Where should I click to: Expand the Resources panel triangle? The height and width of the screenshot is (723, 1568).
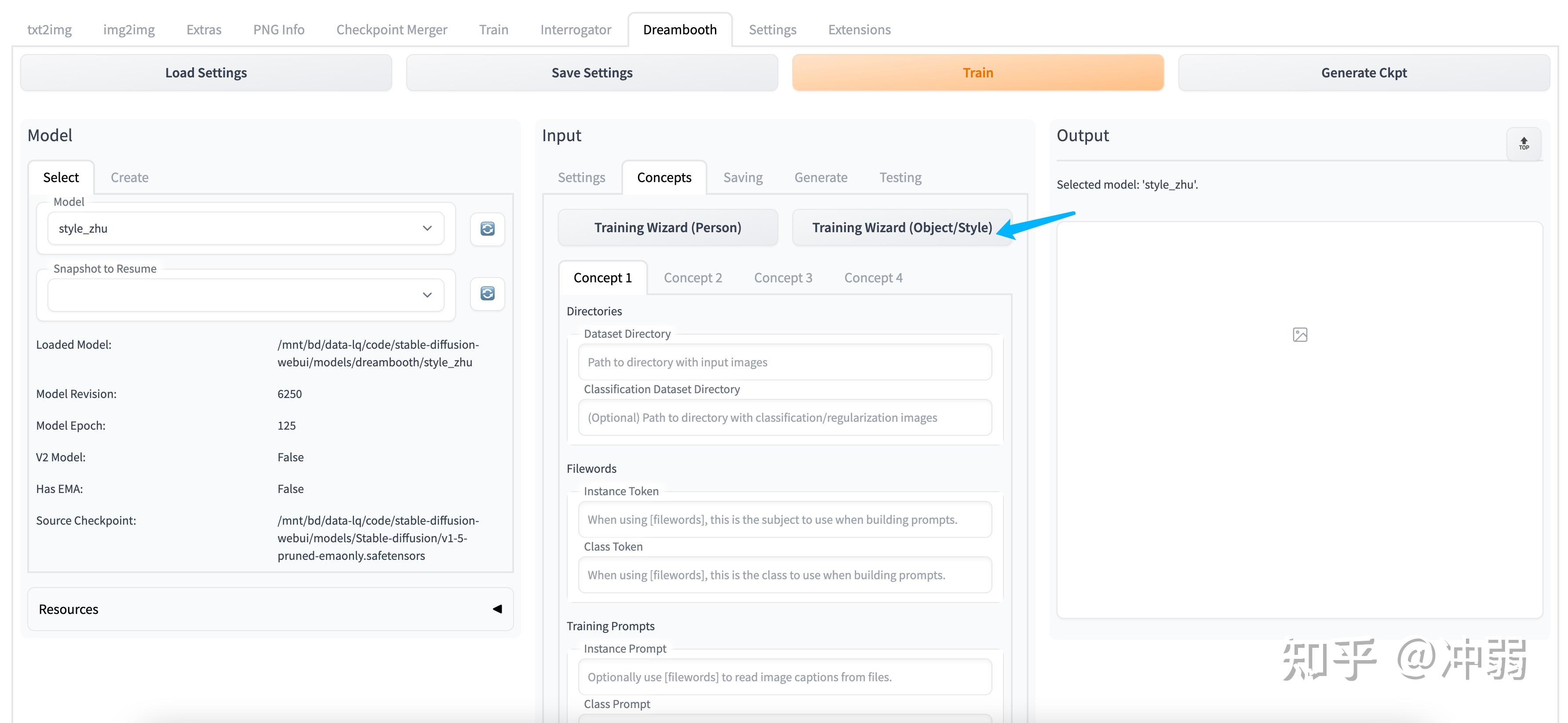tap(497, 609)
